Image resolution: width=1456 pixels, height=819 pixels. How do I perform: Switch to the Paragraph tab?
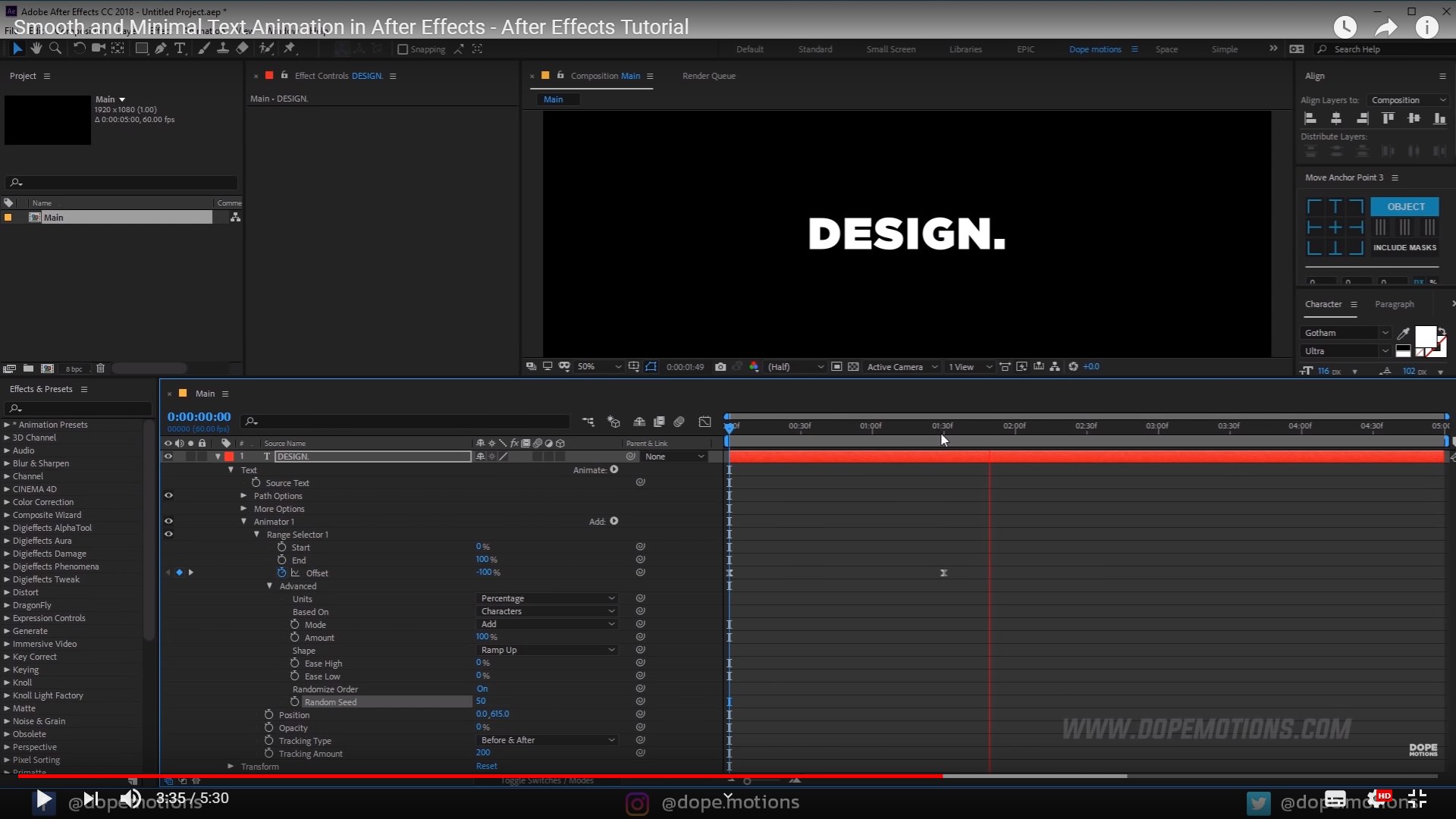click(1394, 304)
